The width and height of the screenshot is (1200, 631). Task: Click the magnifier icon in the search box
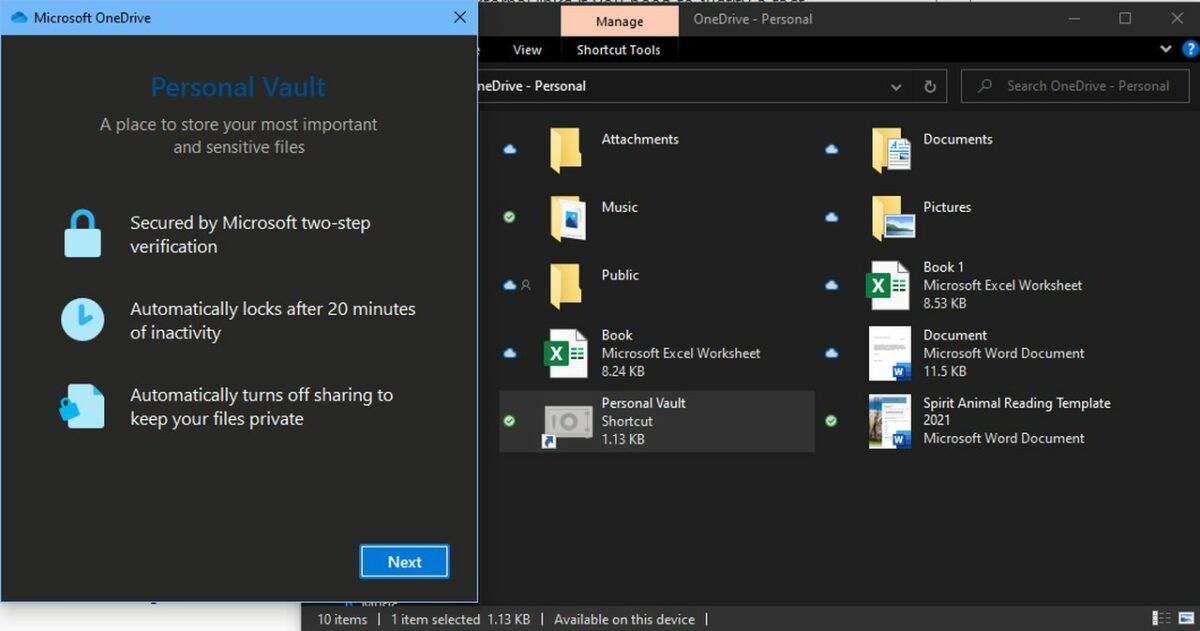click(x=986, y=86)
